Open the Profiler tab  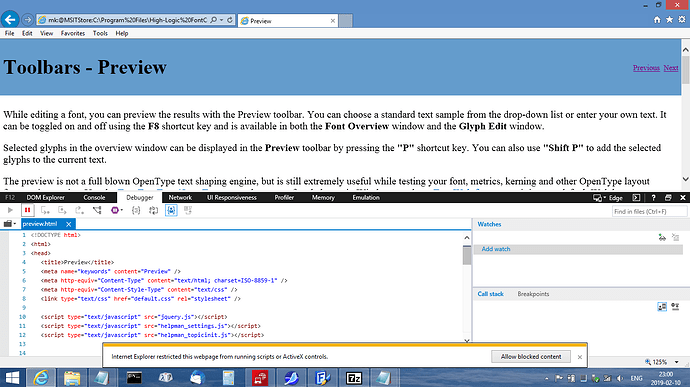pos(284,198)
